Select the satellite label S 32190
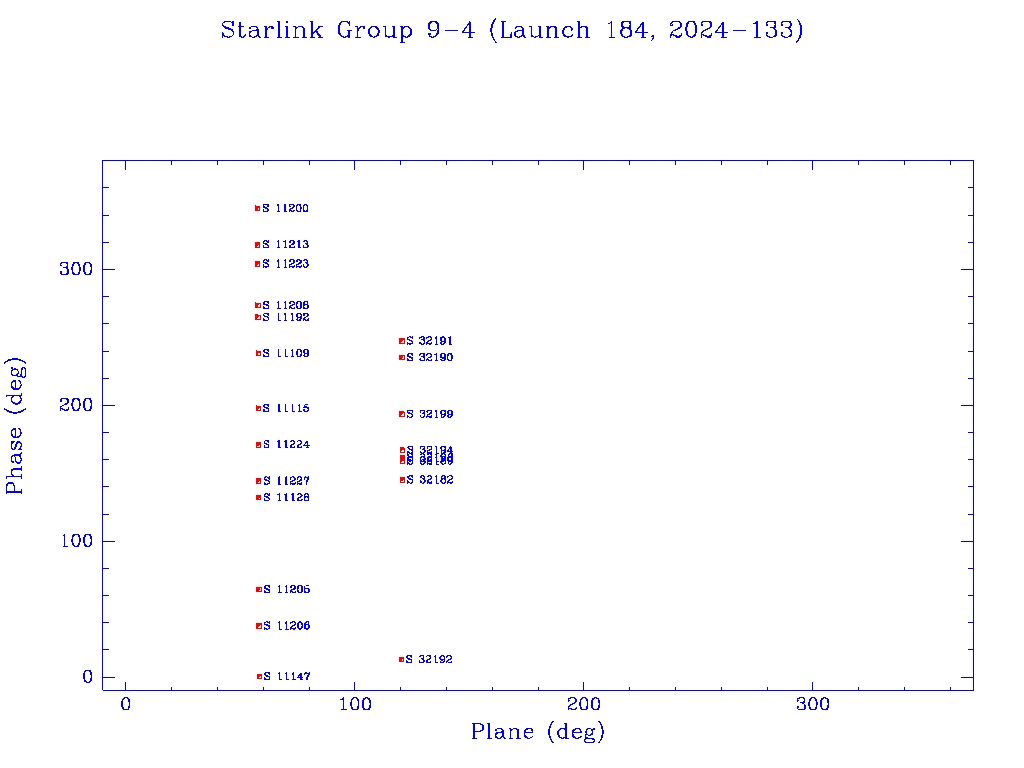Image resolution: width=1024 pixels, height=768 pixels. click(x=430, y=357)
